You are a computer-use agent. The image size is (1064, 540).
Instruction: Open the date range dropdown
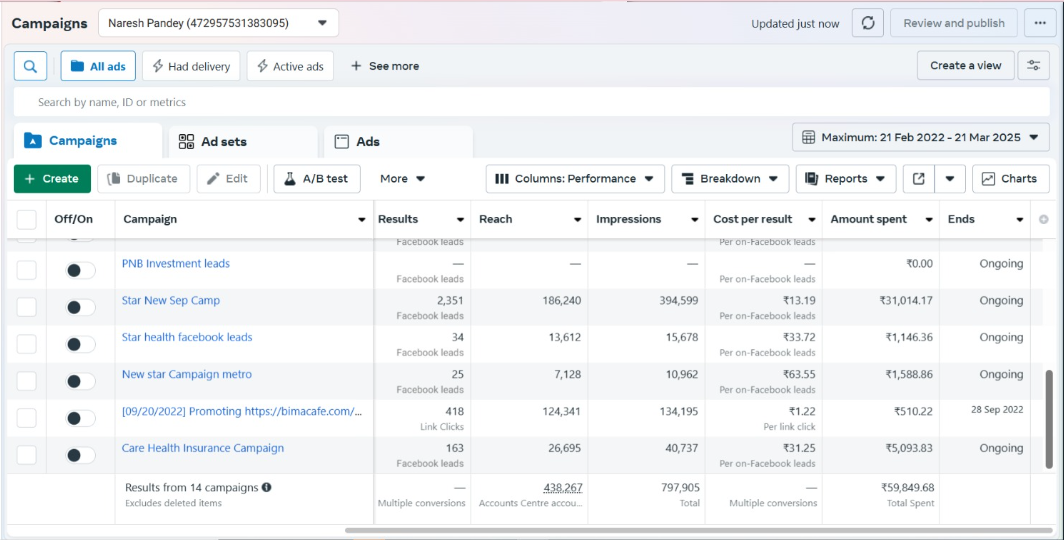[920, 137]
